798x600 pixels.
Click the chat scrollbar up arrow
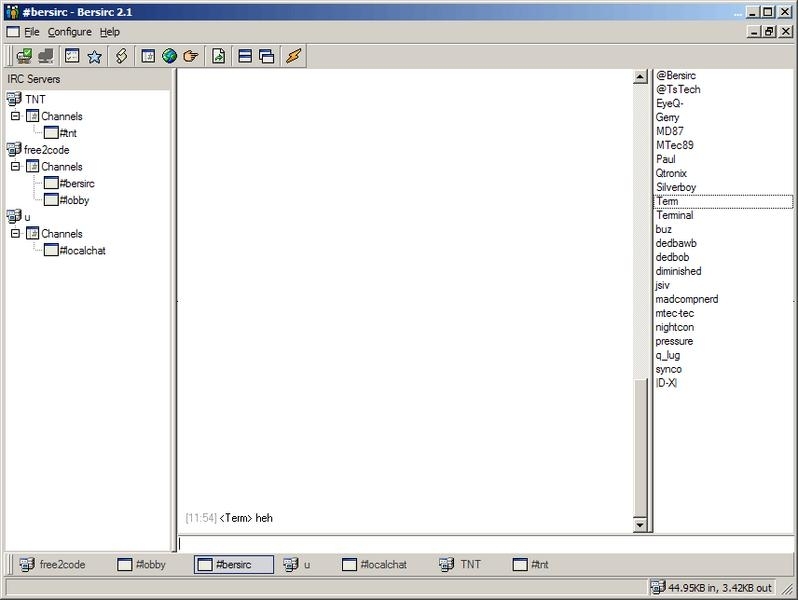coord(640,77)
